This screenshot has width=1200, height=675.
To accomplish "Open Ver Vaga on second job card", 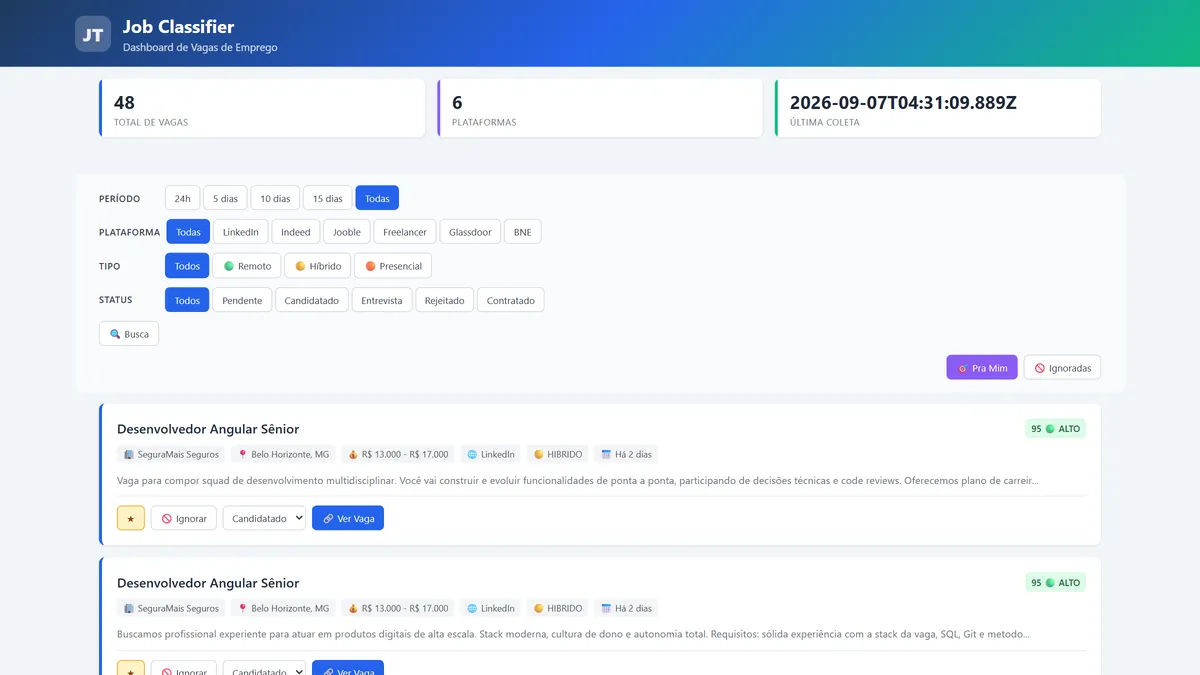I will click(348, 668).
